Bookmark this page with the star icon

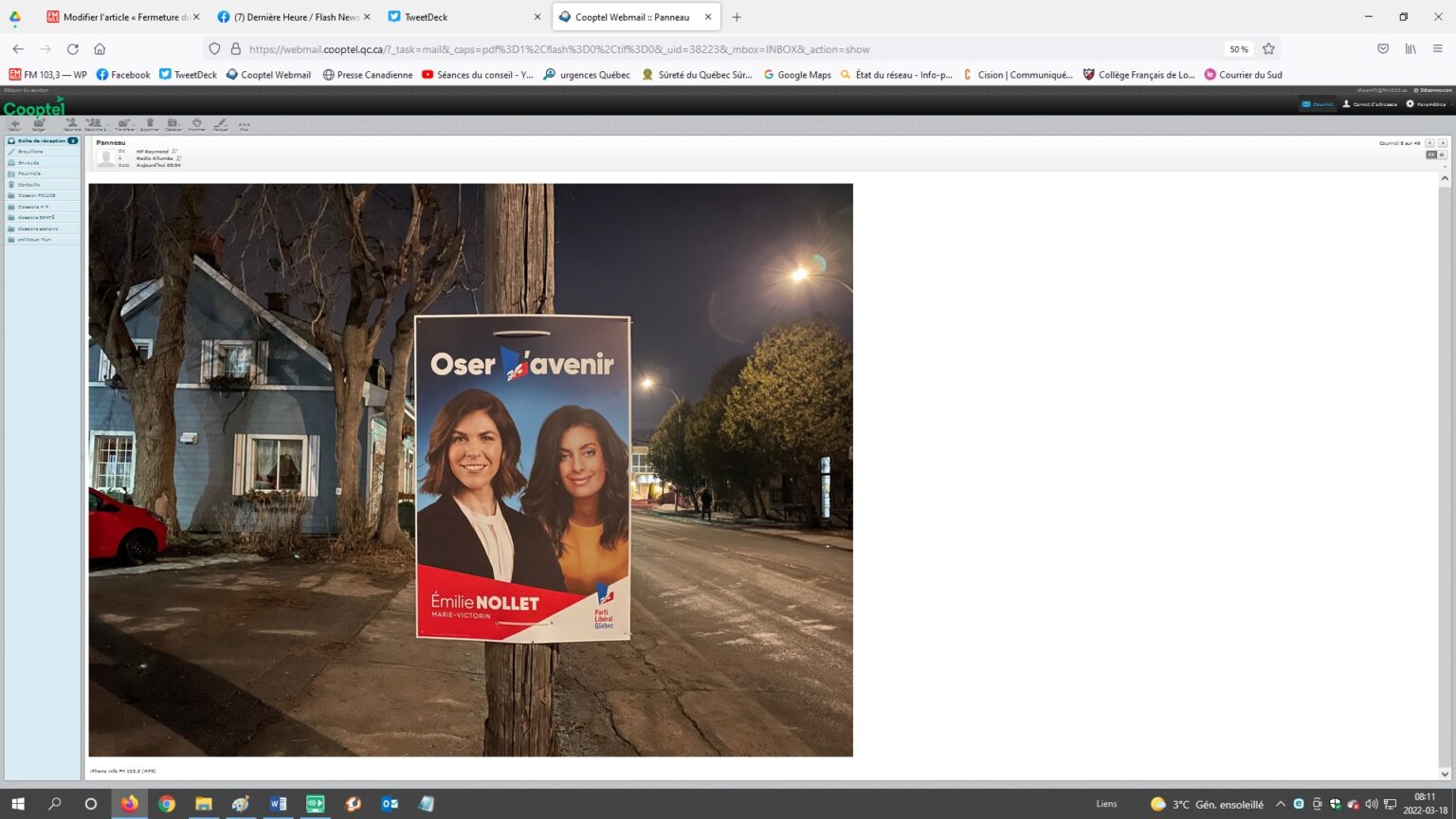[x=1268, y=49]
